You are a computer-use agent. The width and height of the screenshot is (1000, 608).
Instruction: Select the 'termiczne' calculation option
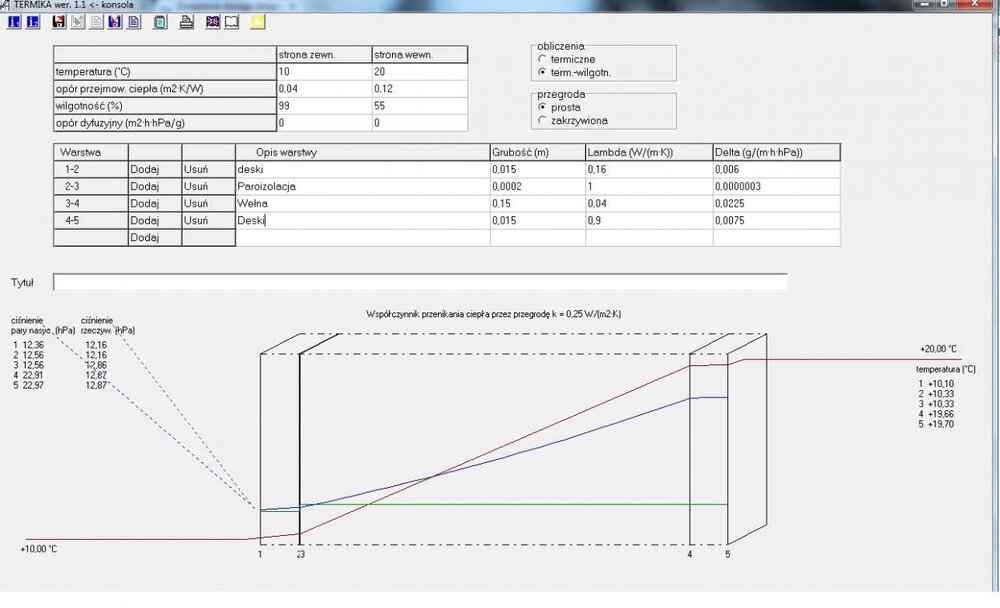(543, 60)
